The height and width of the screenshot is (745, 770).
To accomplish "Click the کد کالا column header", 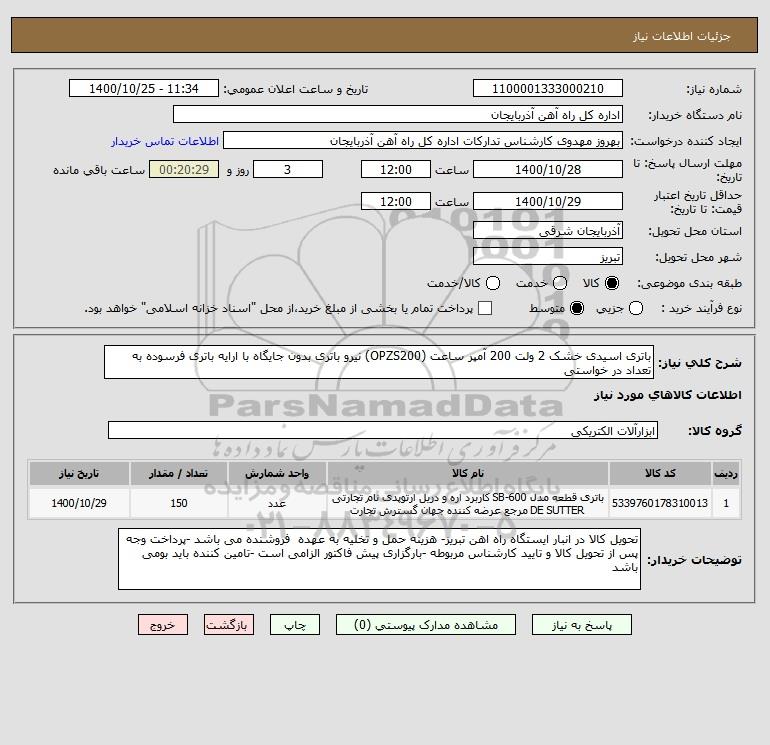I will [660, 473].
